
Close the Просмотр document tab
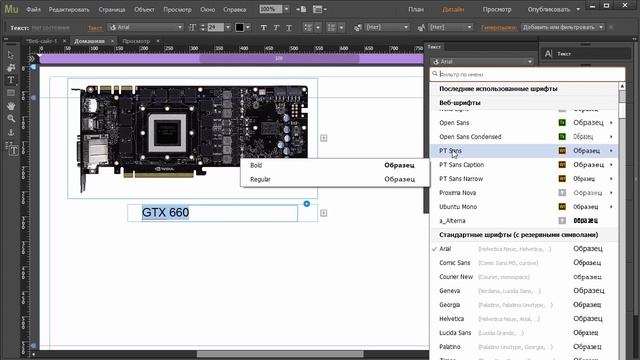click(158, 41)
